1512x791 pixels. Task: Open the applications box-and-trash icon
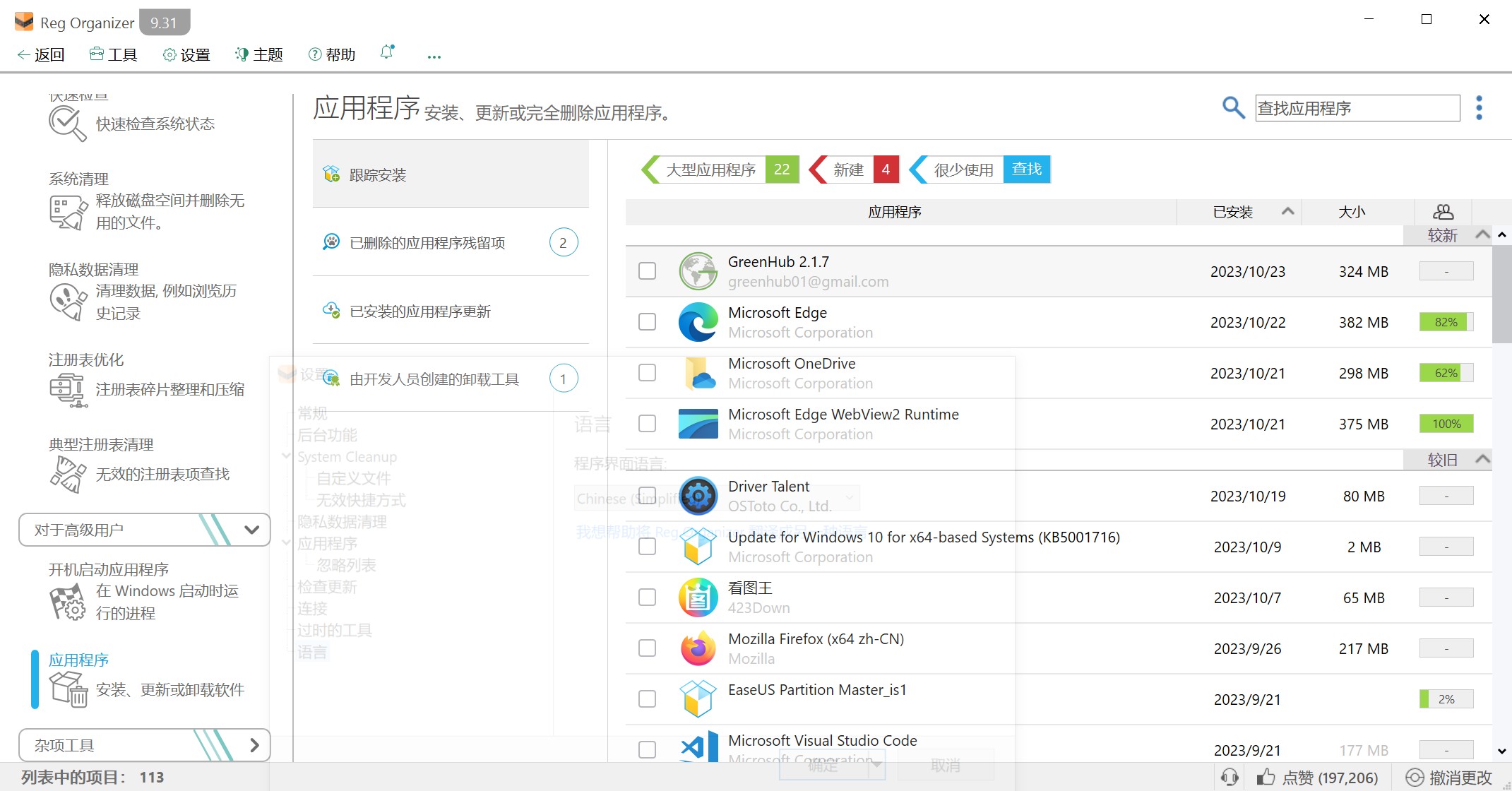(x=67, y=689)
